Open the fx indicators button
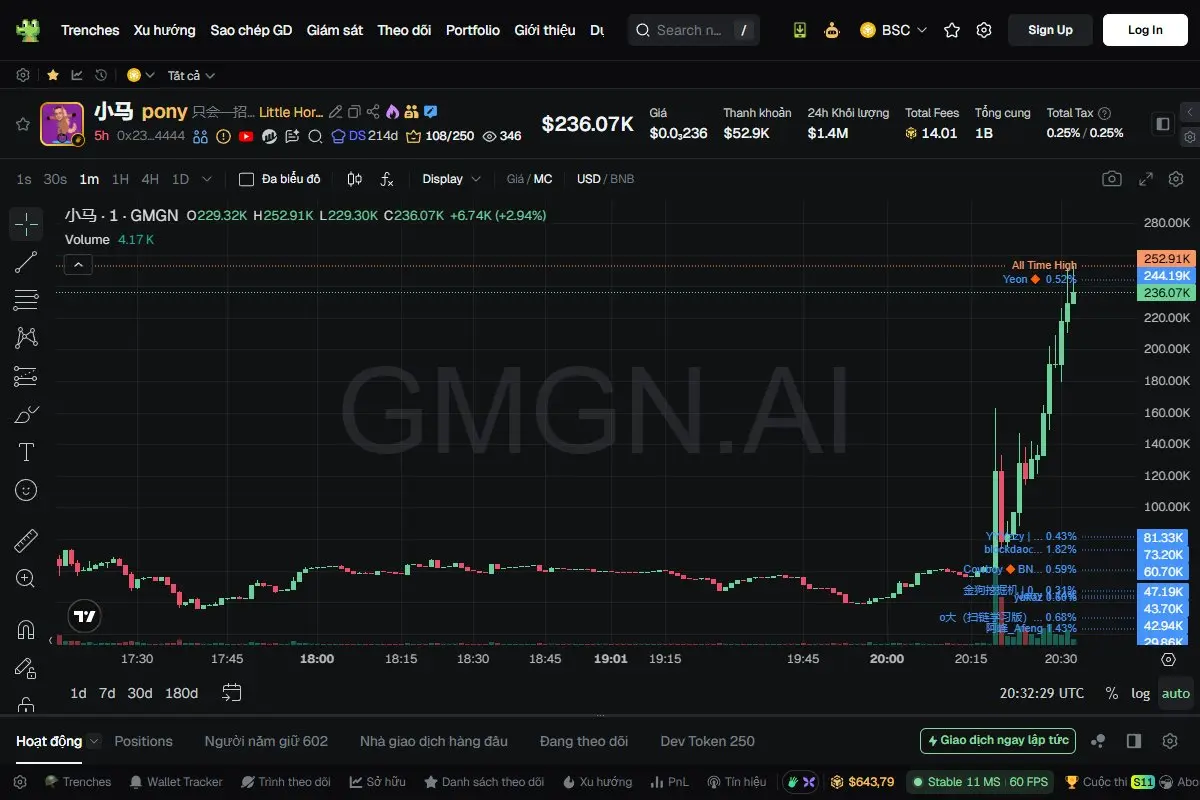The height and width of the screenshot is (800, 1200). [x=387, y=179]
